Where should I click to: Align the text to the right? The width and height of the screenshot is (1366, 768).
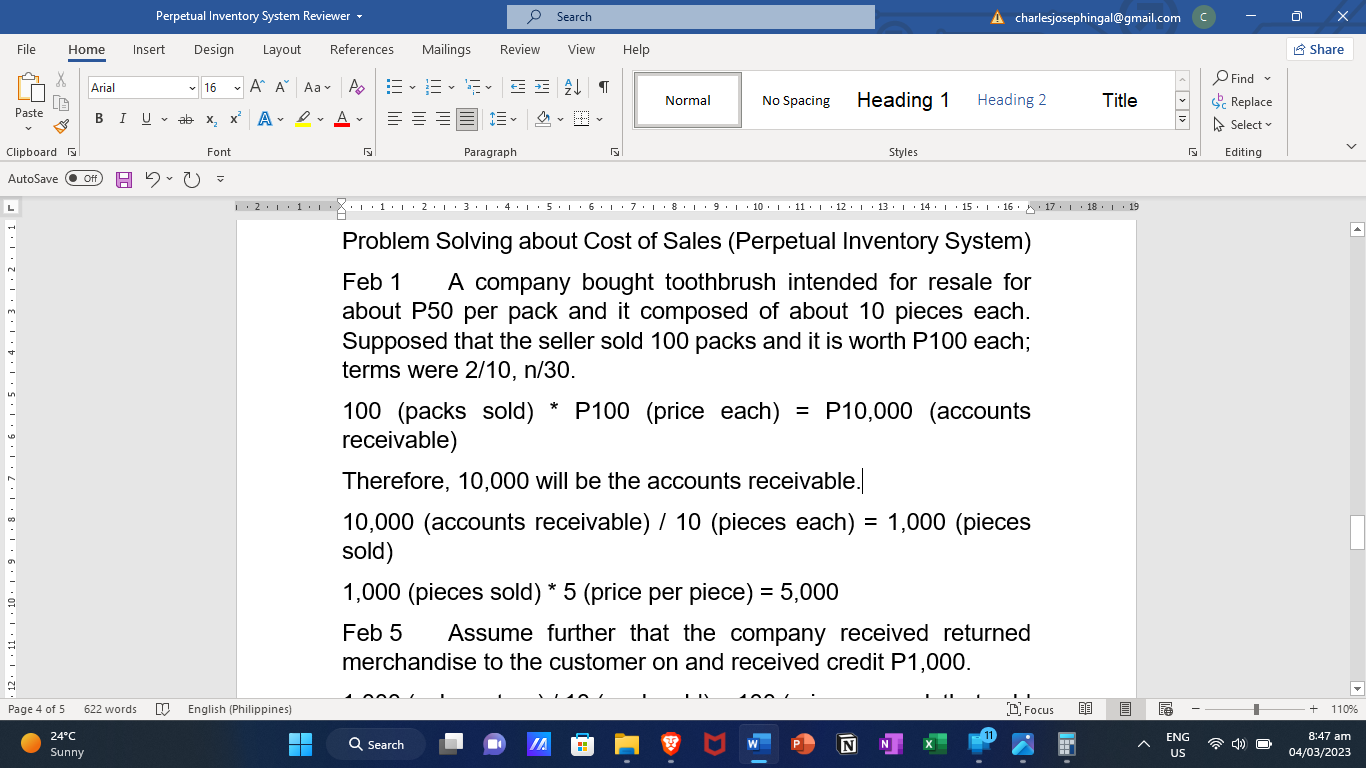point(443,119)
